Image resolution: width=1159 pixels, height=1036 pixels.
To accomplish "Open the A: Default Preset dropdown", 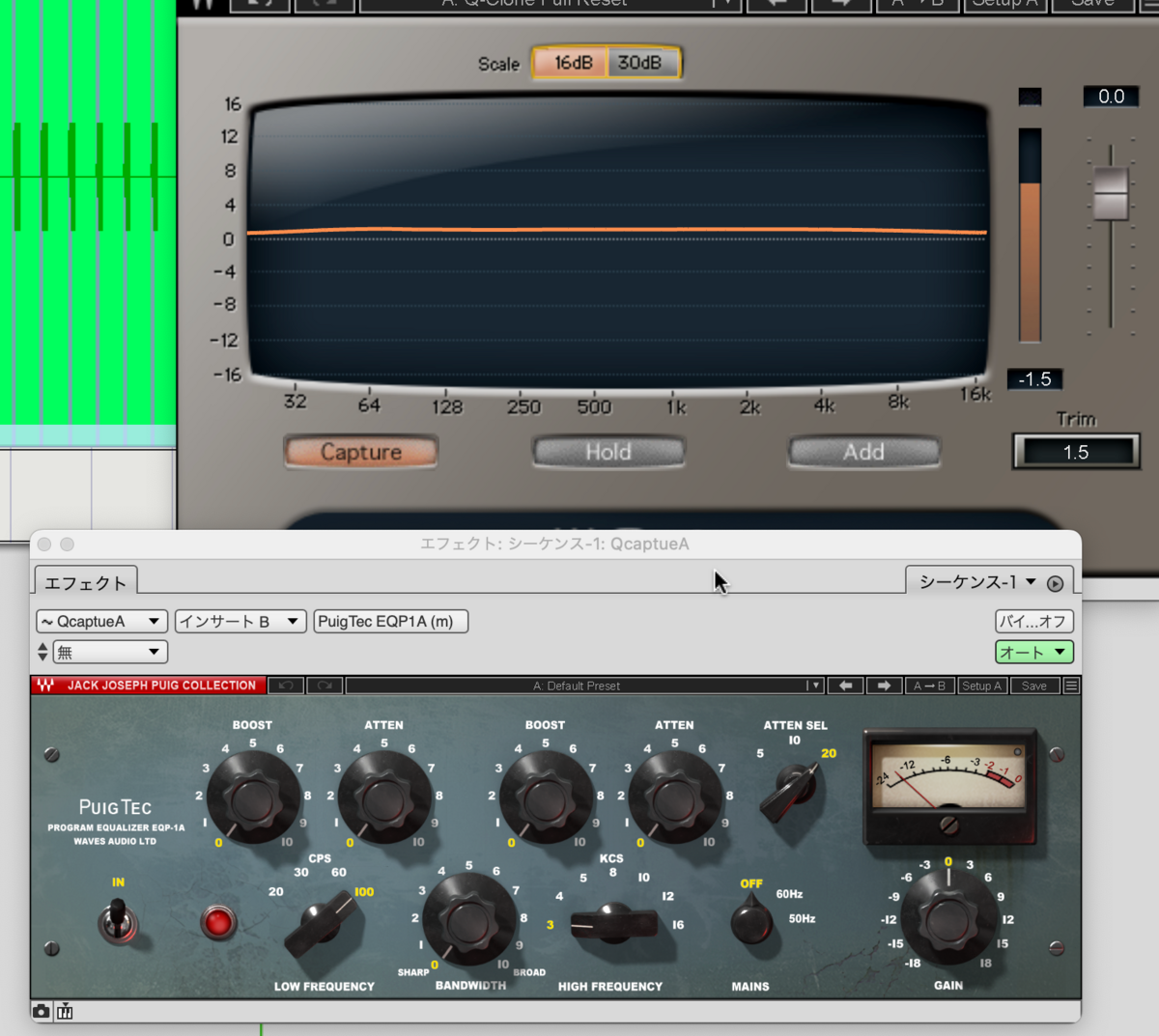I will point(584,686).
